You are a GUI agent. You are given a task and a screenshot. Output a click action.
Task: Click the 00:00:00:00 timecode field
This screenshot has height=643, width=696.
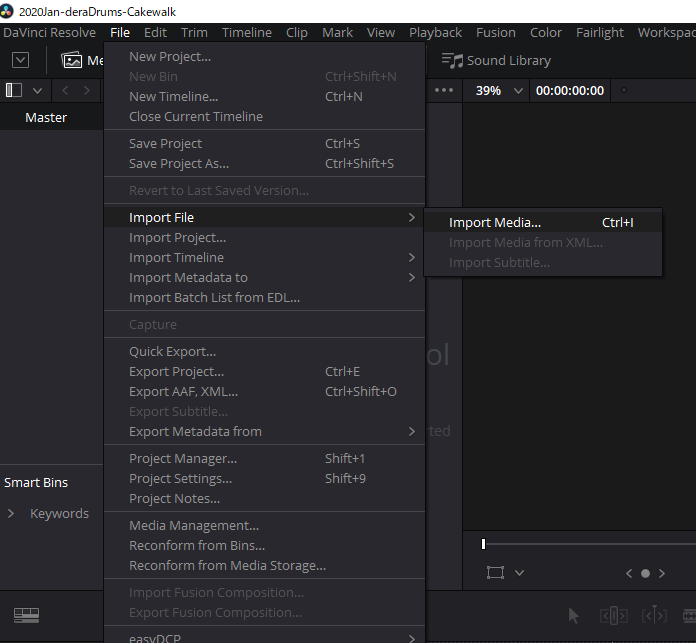pyautogui.click(x=569, y=91)
